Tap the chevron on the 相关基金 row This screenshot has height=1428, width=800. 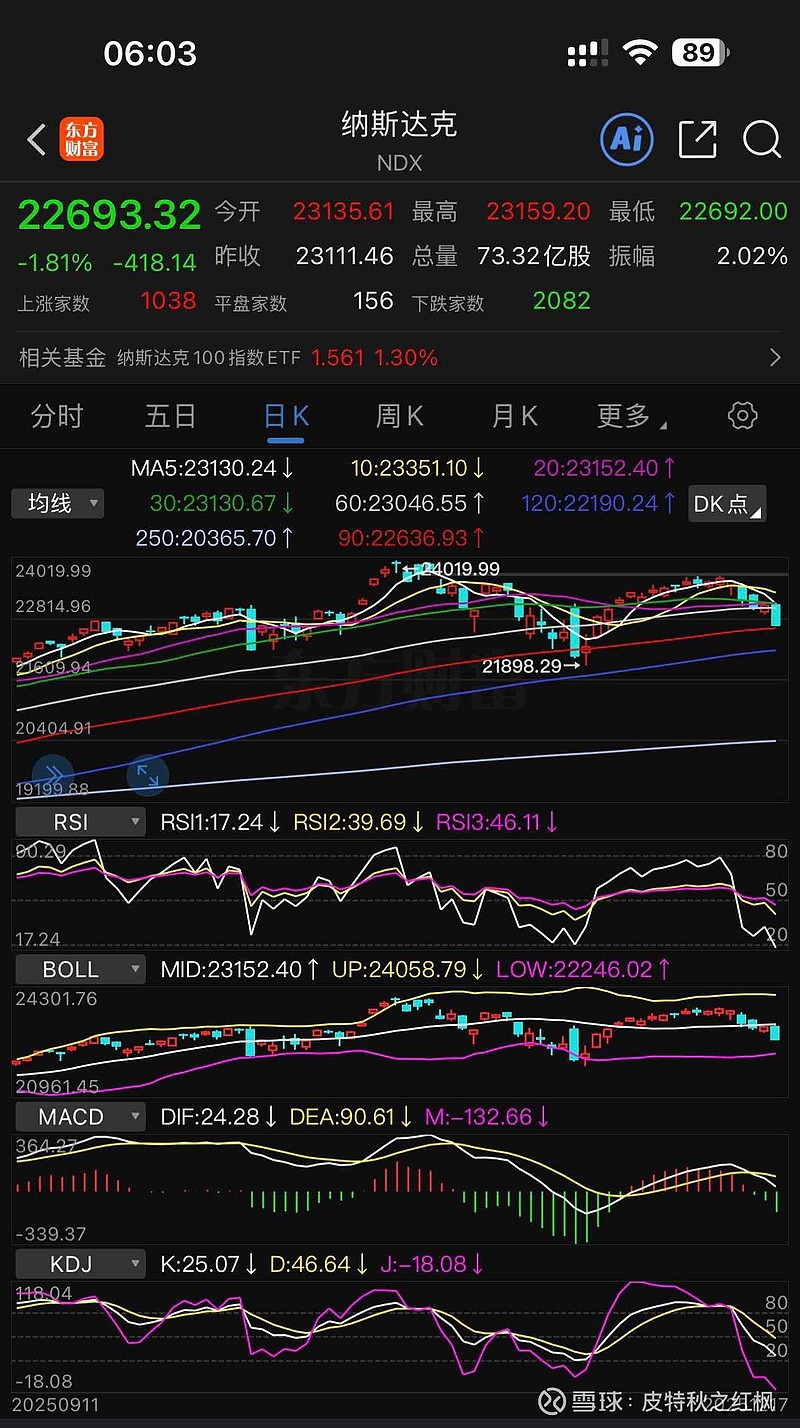pyautogui.click(x=773, y=357)
